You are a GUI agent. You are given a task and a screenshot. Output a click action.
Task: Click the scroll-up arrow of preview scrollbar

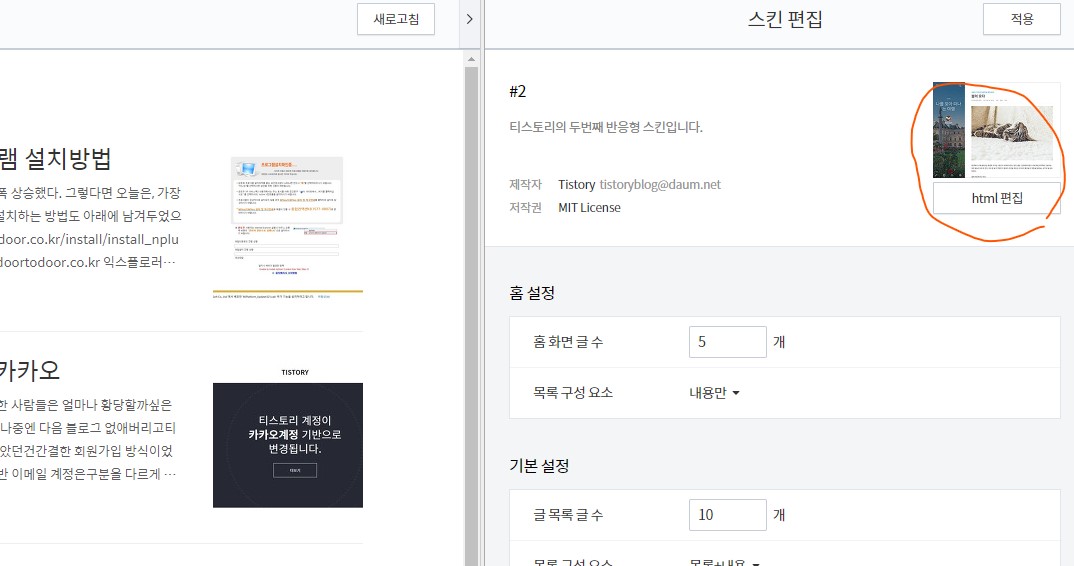pyautogui.click(x=471, y=60)
